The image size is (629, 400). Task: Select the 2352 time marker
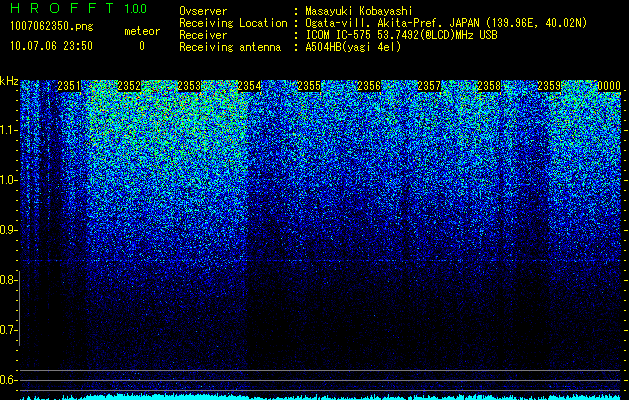coord(129,86)
